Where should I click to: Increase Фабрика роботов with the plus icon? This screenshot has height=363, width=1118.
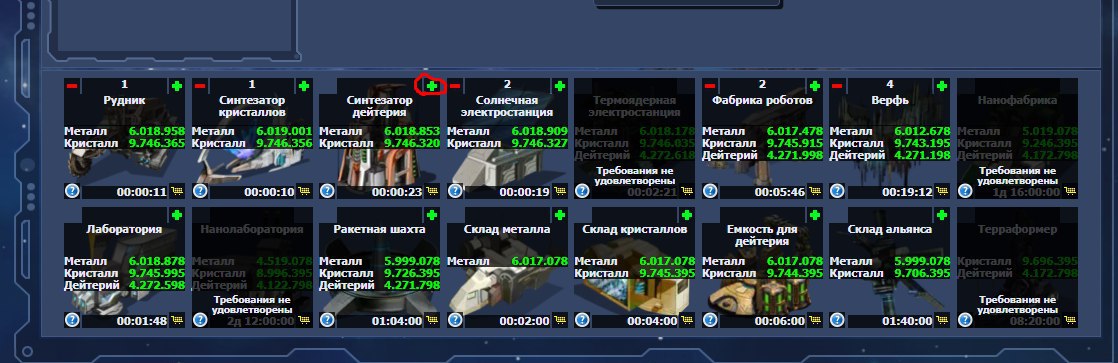tap(815, 86)
